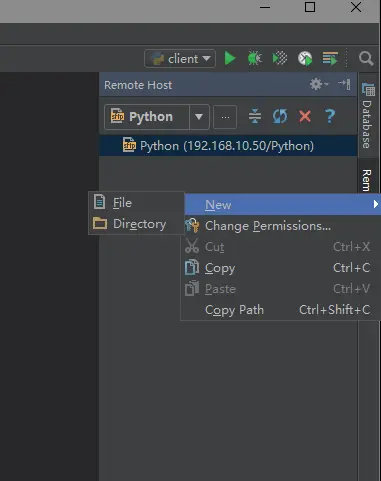Open the client run configuration dropdown

pos(180,59)
